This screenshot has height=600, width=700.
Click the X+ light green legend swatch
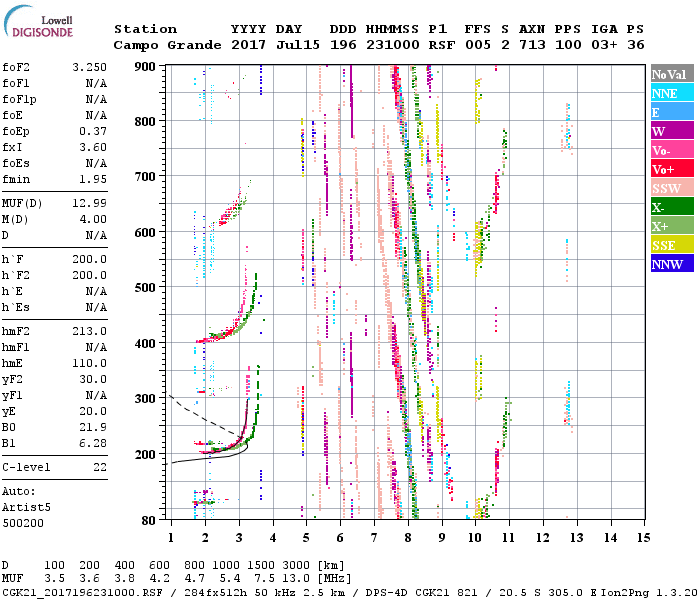click(671, 227)
